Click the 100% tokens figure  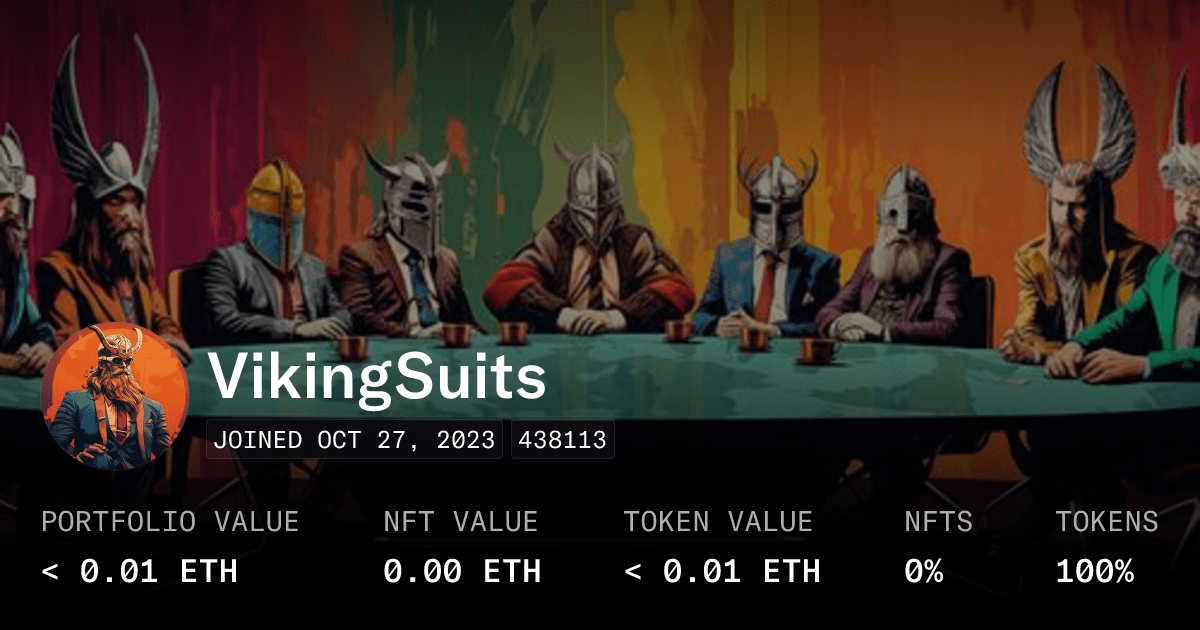pos(1095,571)
